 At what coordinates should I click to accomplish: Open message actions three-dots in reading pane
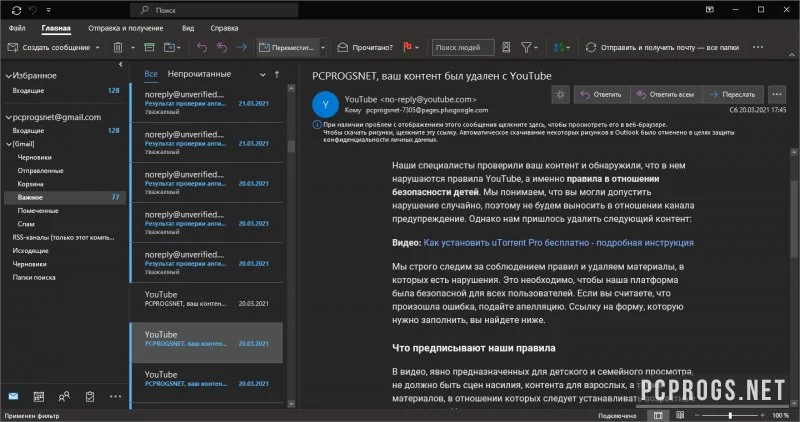[777, 94]
